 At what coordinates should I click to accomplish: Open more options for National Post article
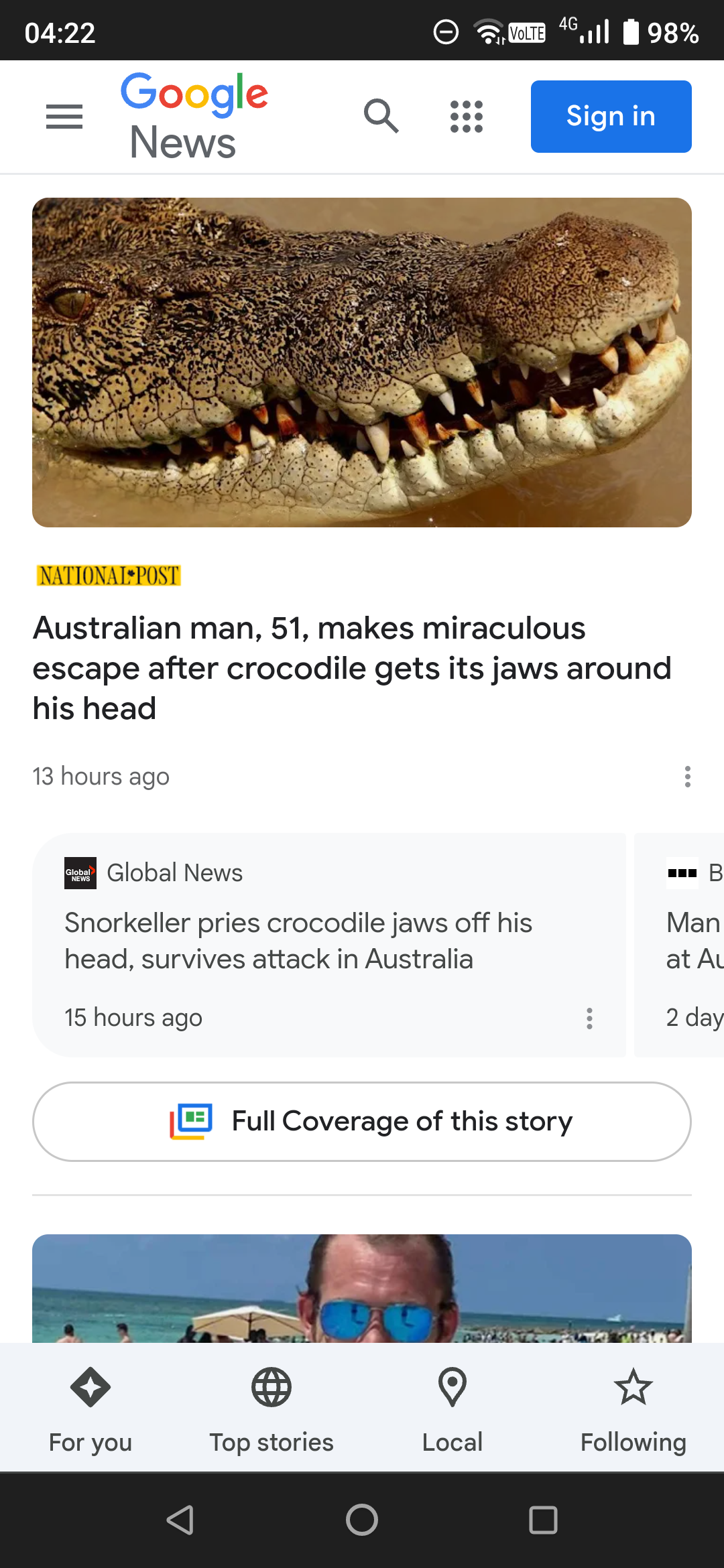point(687,777)
